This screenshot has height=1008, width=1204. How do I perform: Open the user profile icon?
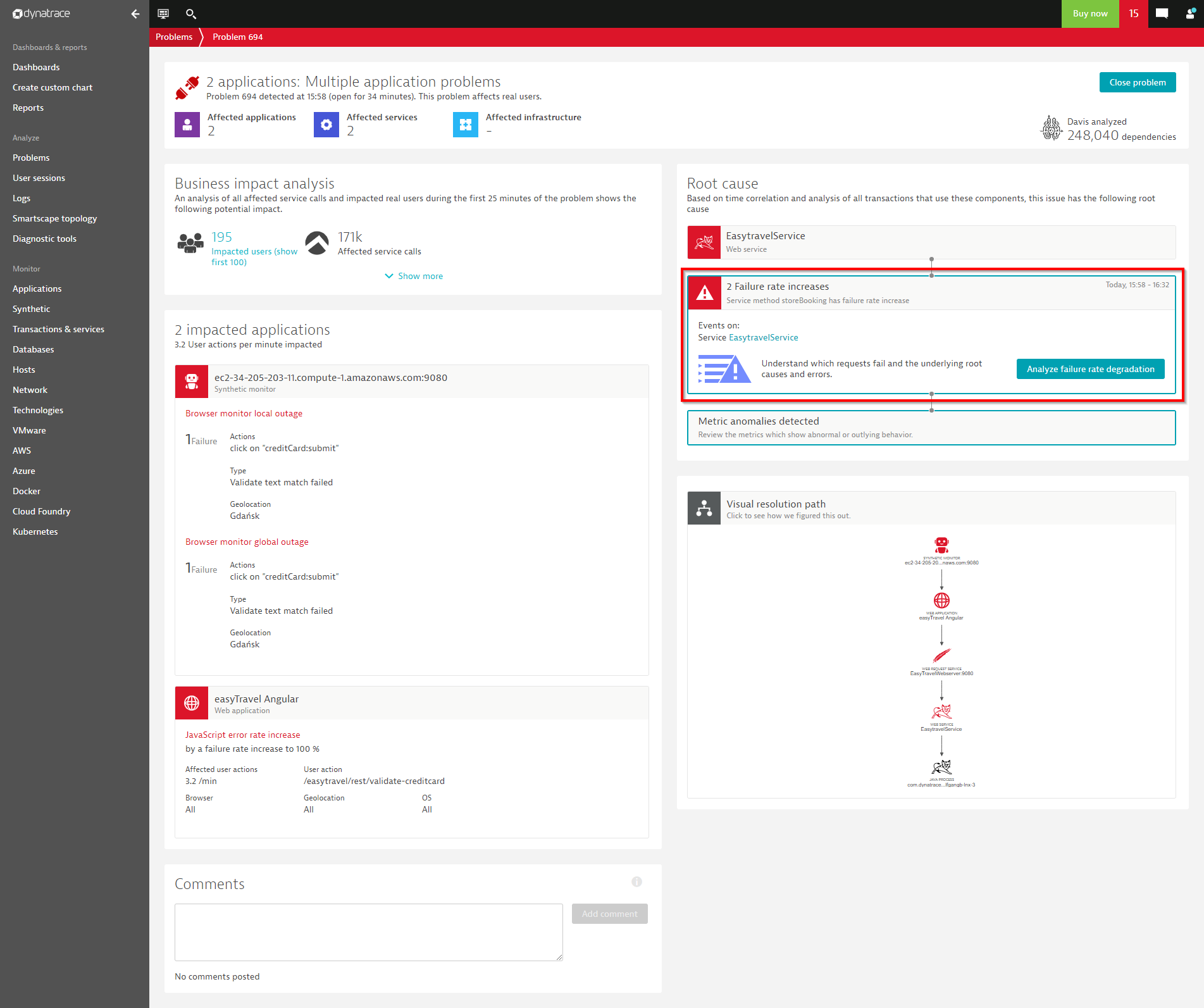pyautogui.click(x=1190, y=13)
